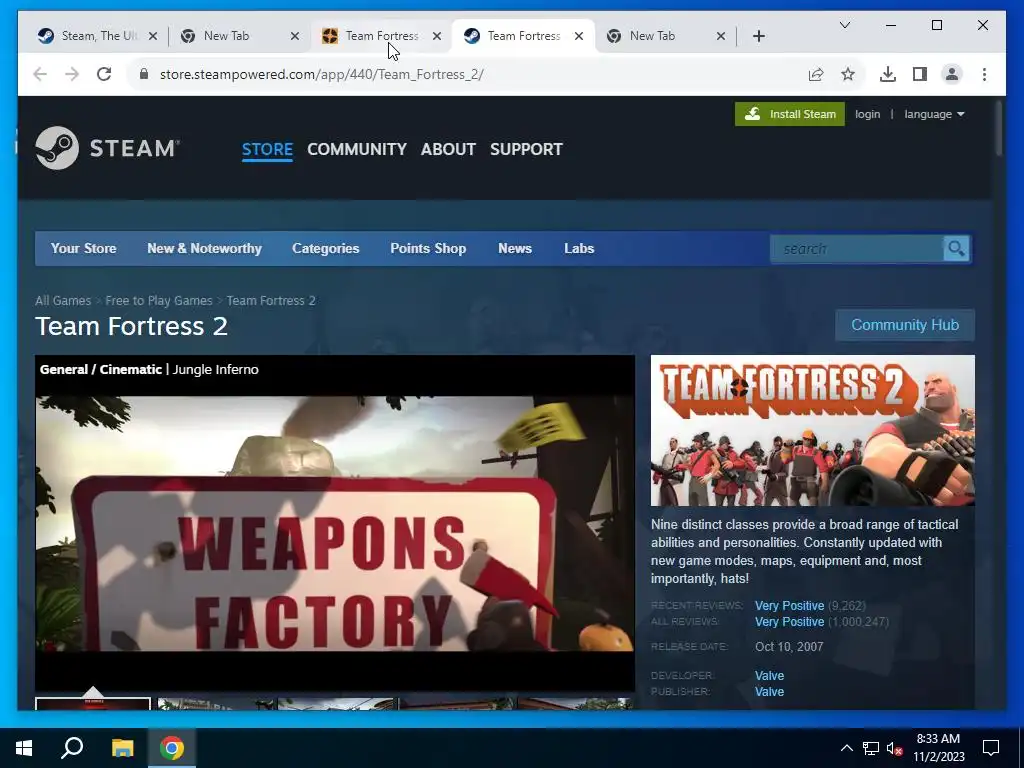Open the SUPPORT header link

[x=526, y=150]
